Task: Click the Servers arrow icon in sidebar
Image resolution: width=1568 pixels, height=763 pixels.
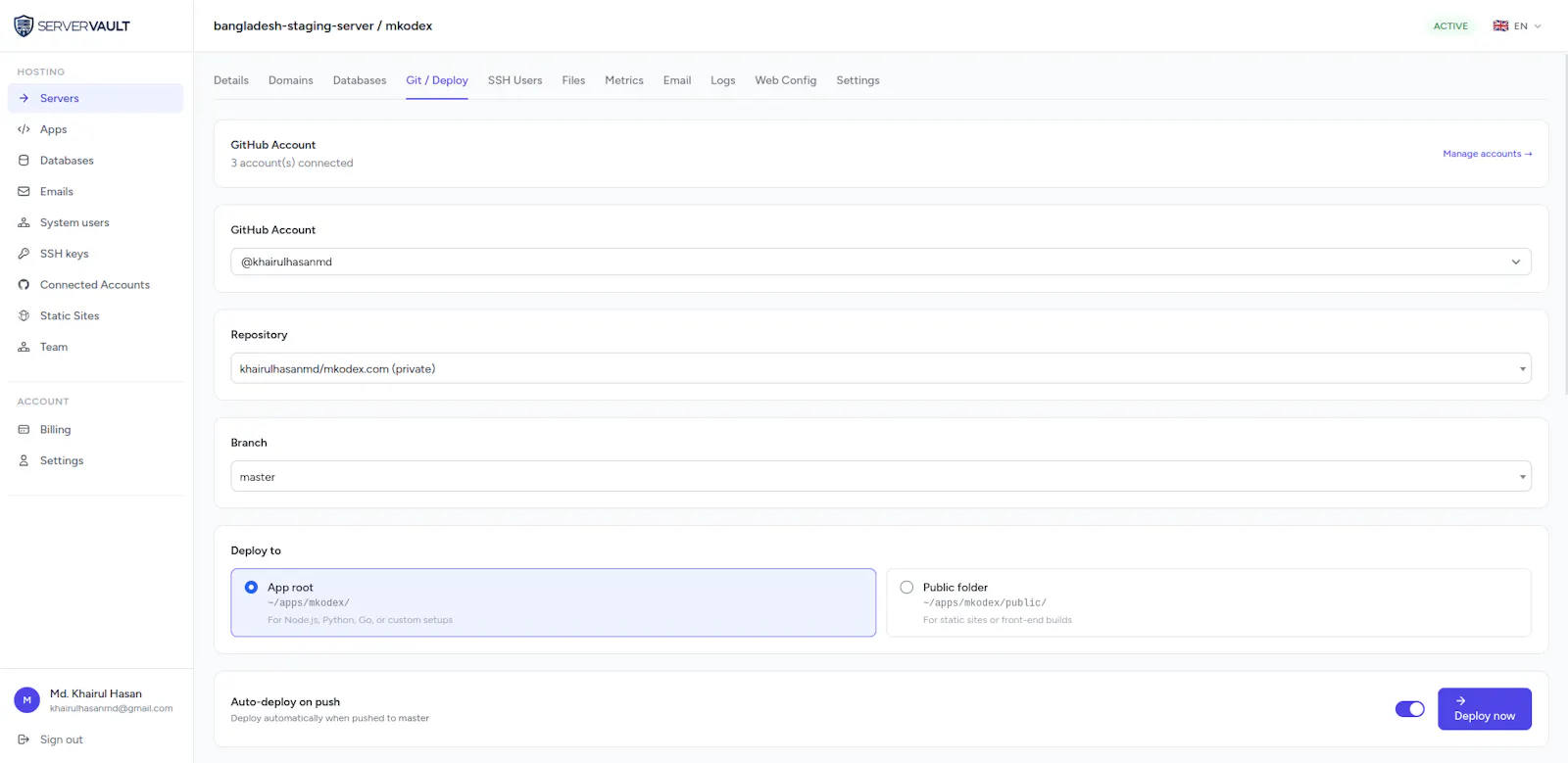Action: click(24, 98)
